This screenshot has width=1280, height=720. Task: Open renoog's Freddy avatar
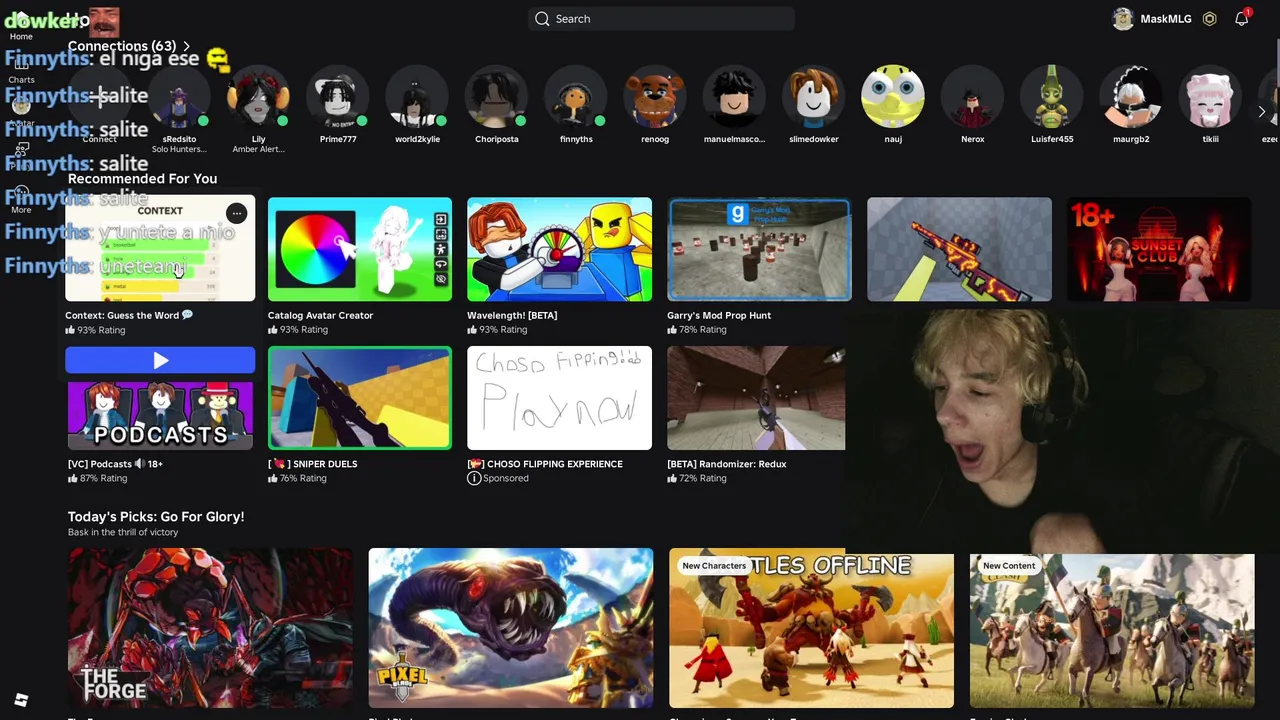655,96
